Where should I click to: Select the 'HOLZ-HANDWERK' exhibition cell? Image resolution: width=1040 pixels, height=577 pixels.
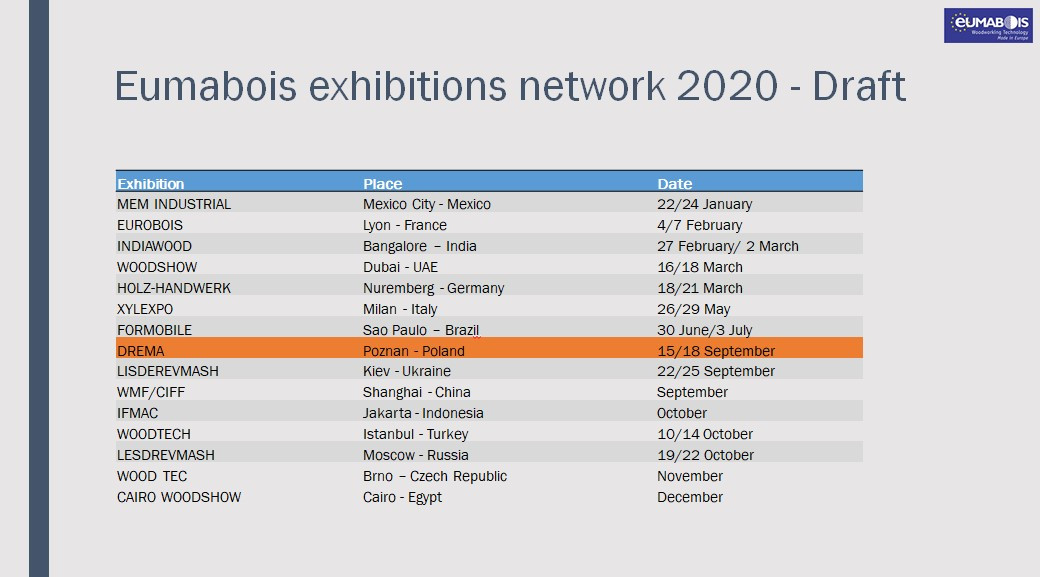[x=174, y=288]
